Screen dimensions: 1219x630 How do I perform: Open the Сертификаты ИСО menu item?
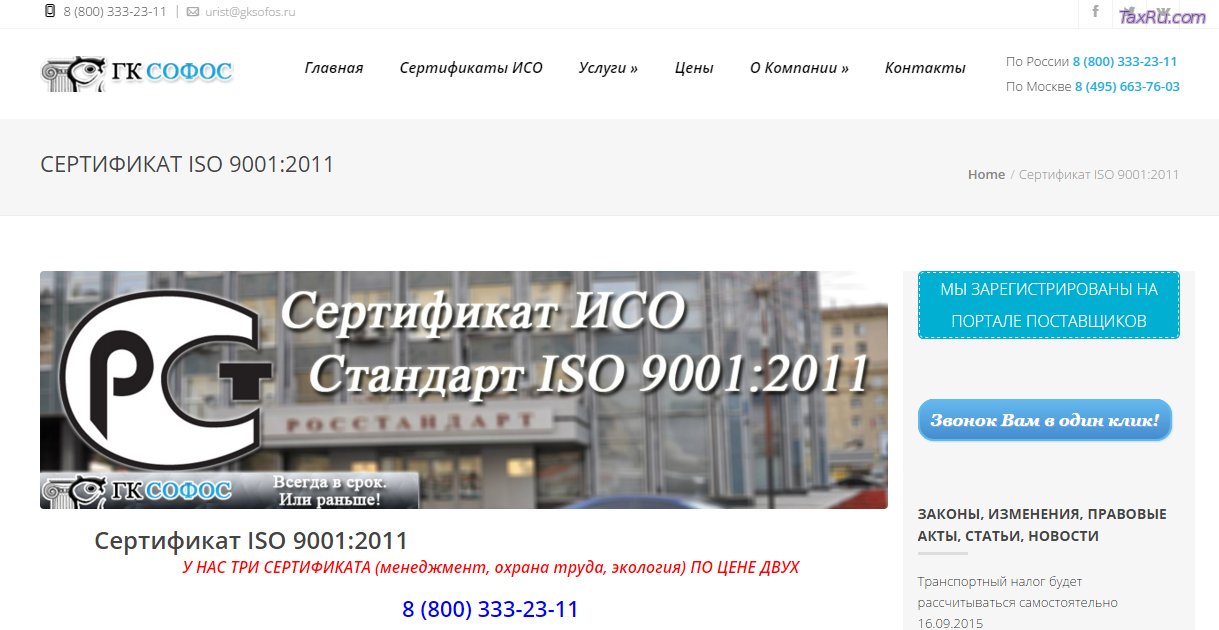470,67
